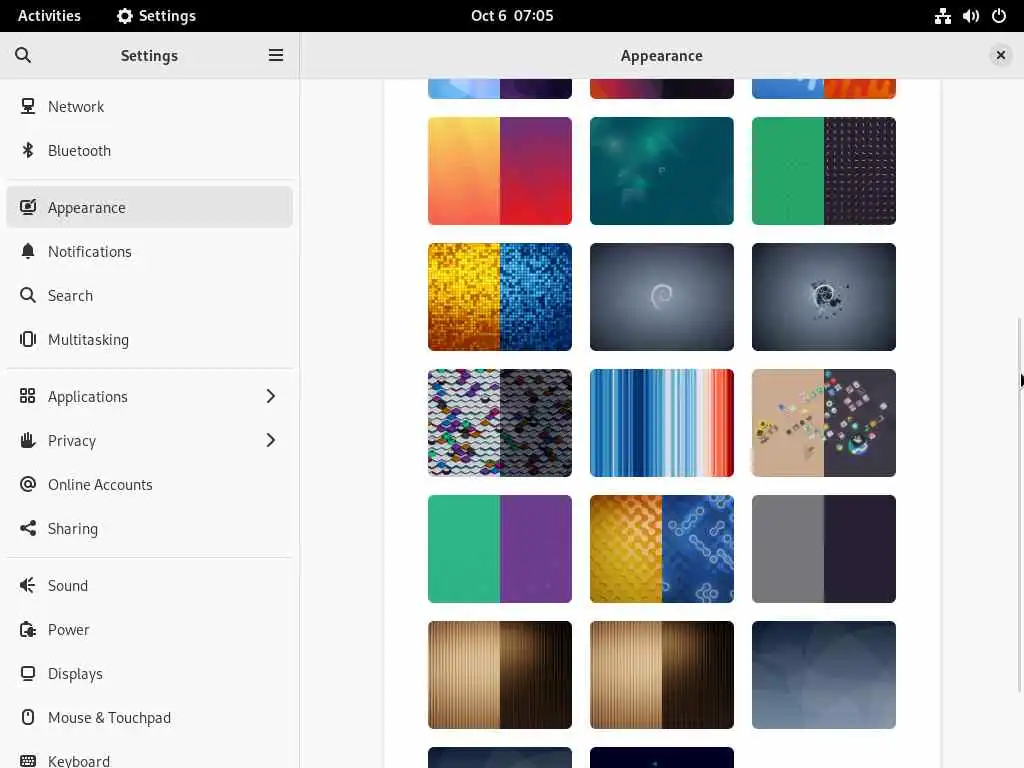Choose the dark swirl with particles wallpaper
The width and height of the screenshot is (1024, 768).
(824, 296)
